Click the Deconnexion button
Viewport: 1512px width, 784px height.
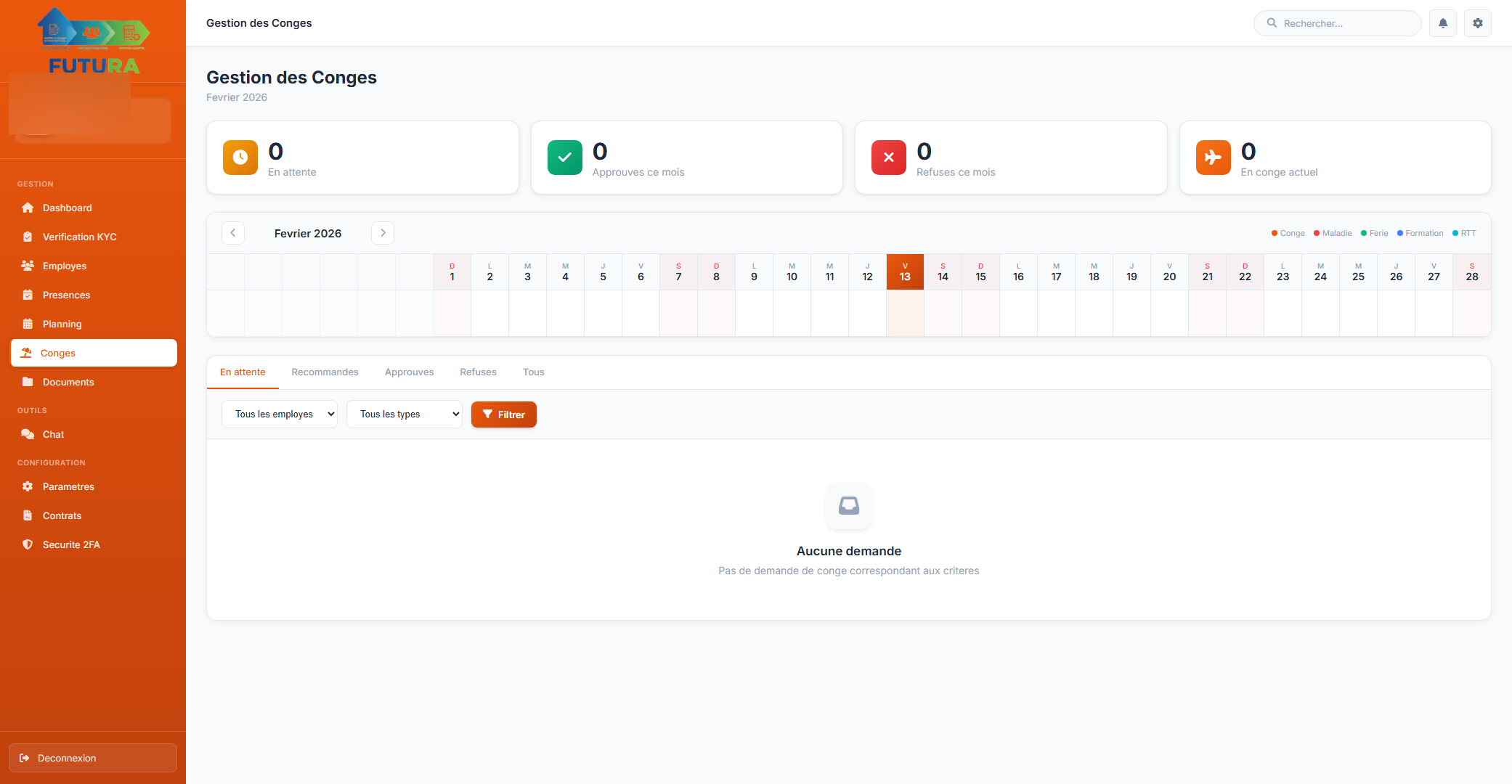(93, 758)
